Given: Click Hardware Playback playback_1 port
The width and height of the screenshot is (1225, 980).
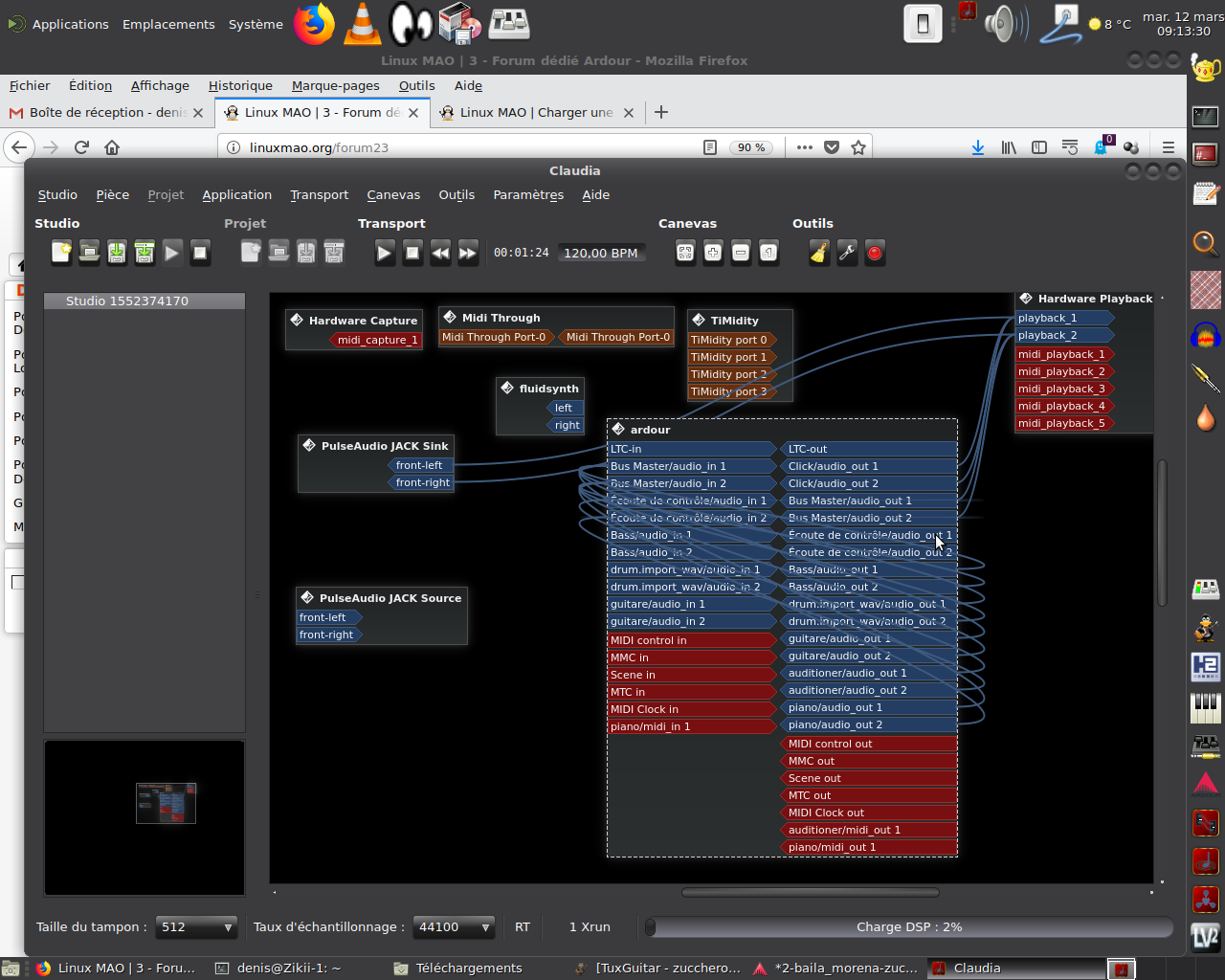Looking at the screenshot, I should [x=1064, y=318].
